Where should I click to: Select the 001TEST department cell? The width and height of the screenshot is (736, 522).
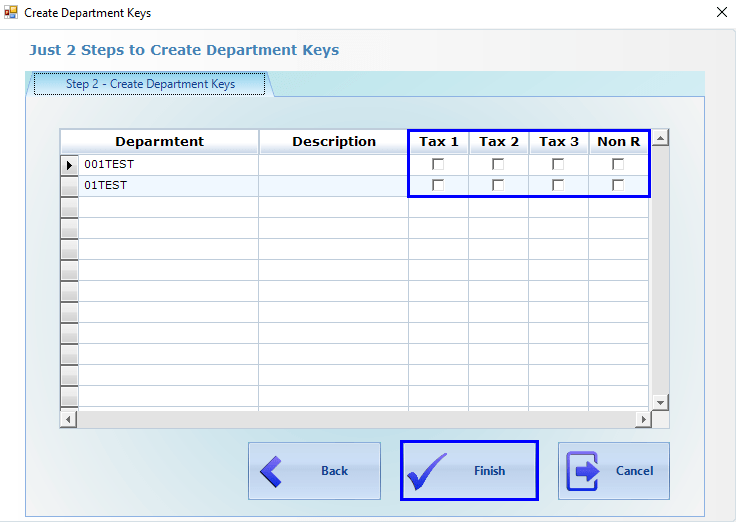(x=169, y=165)
